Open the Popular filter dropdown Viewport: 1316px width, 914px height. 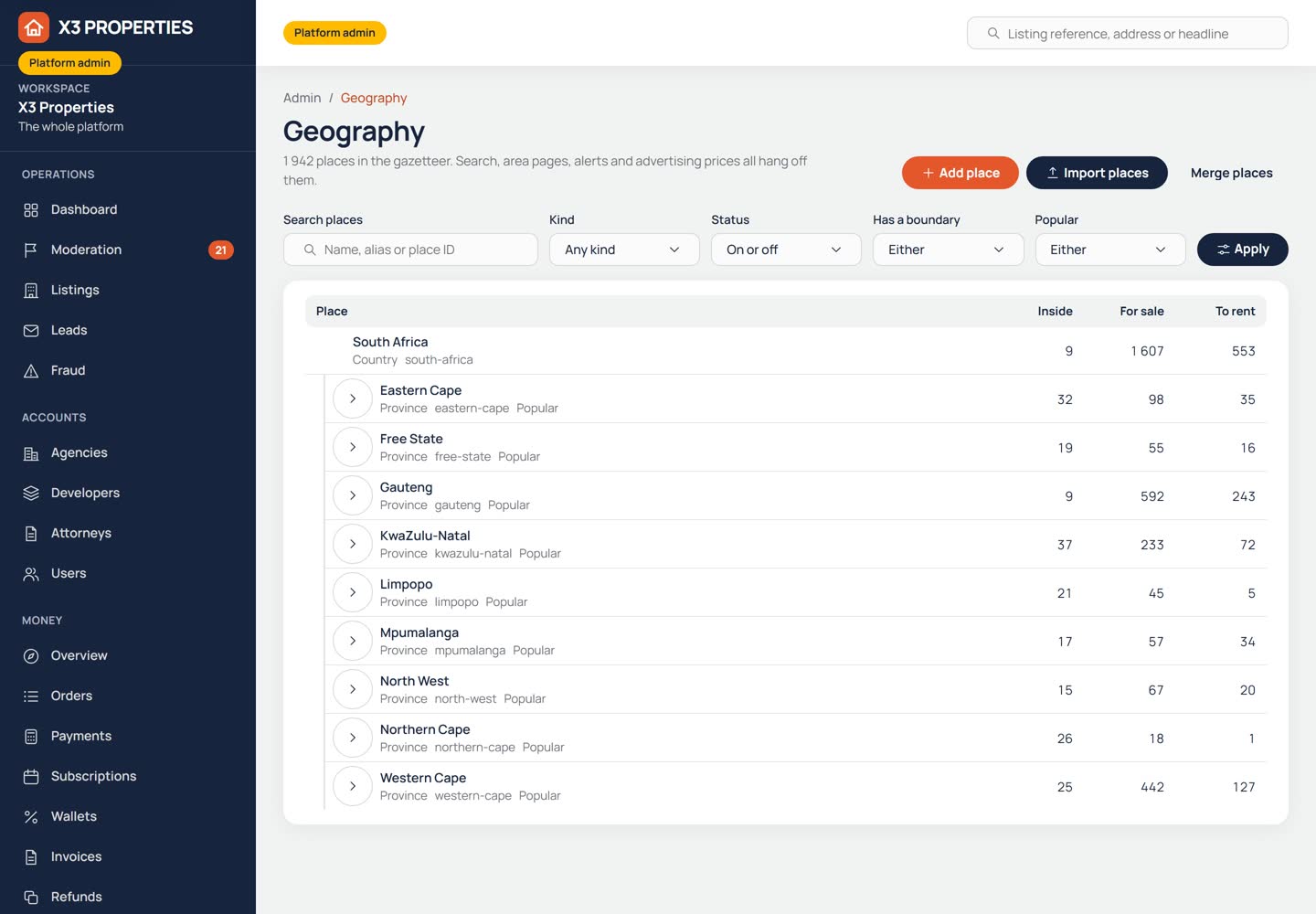[1110, 250]
